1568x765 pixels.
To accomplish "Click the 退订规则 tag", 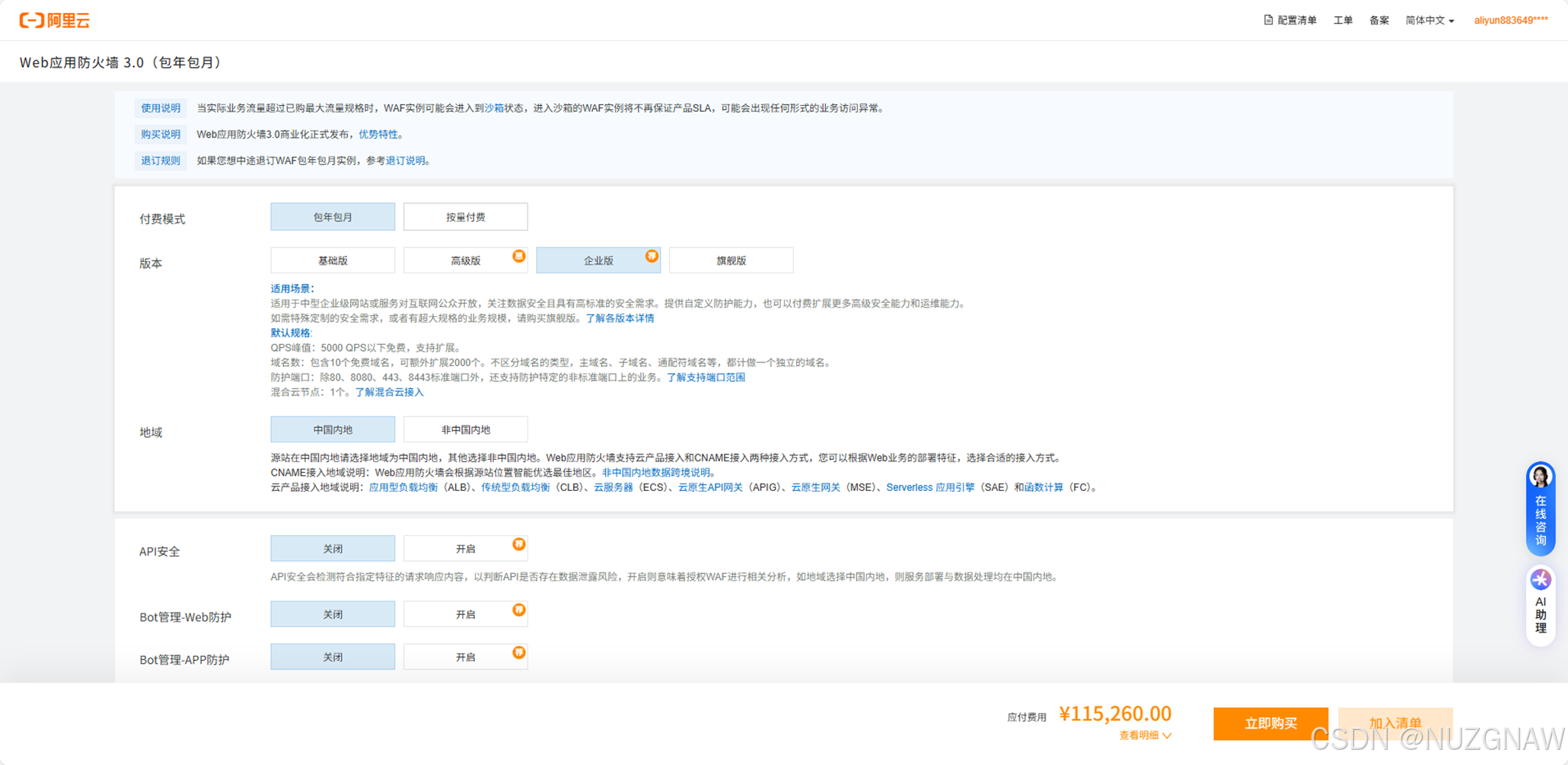I will [161, 161].
